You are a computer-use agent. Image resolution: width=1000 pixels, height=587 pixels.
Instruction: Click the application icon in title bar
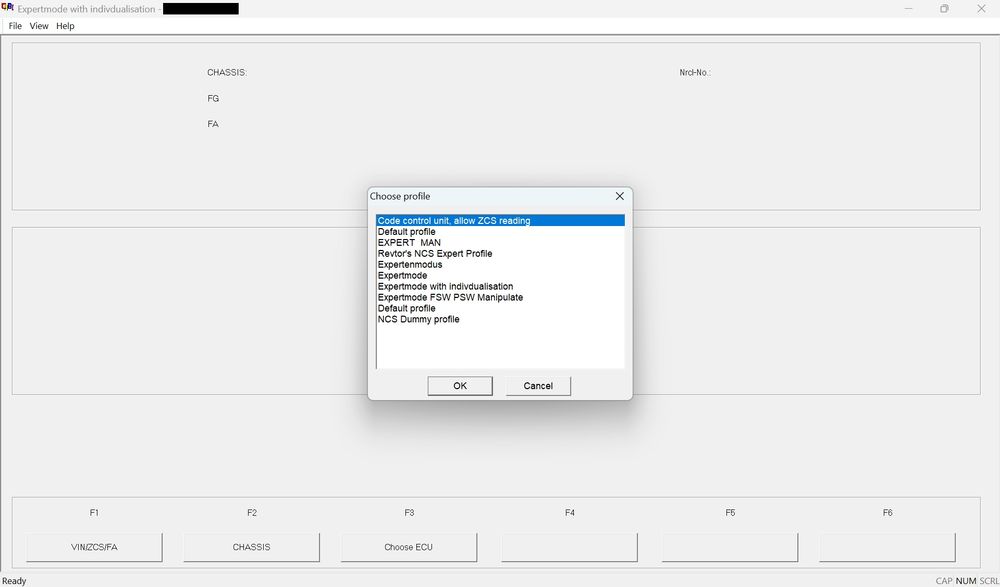(8, 8)
